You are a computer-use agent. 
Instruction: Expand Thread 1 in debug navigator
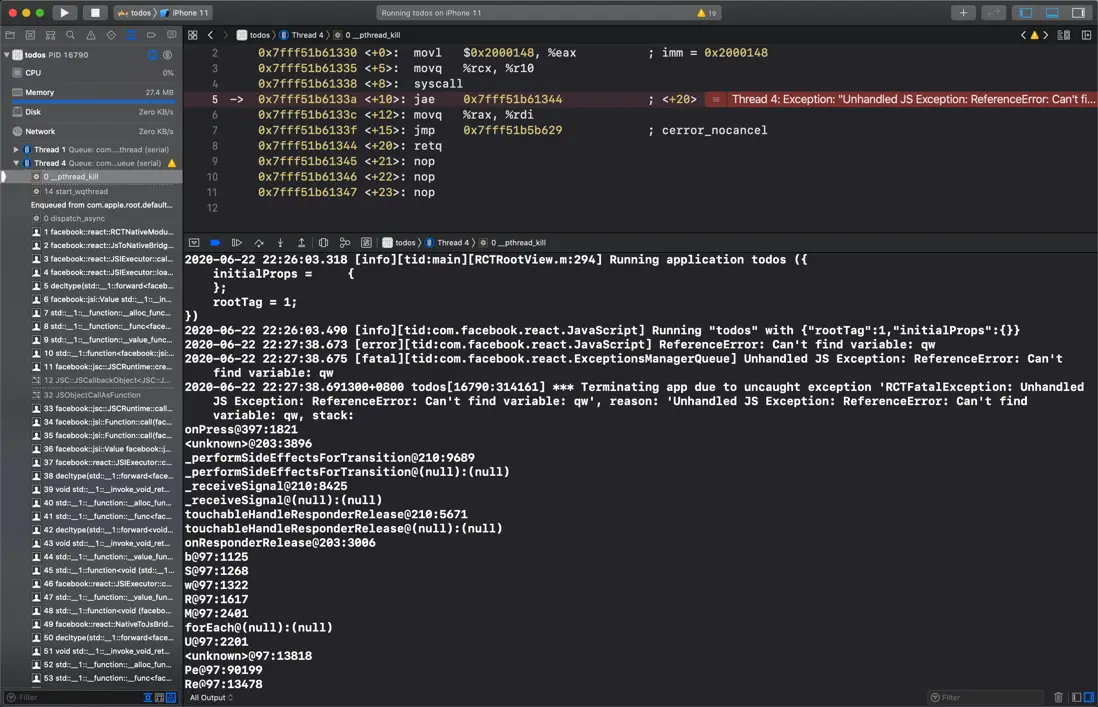(16, 149)
